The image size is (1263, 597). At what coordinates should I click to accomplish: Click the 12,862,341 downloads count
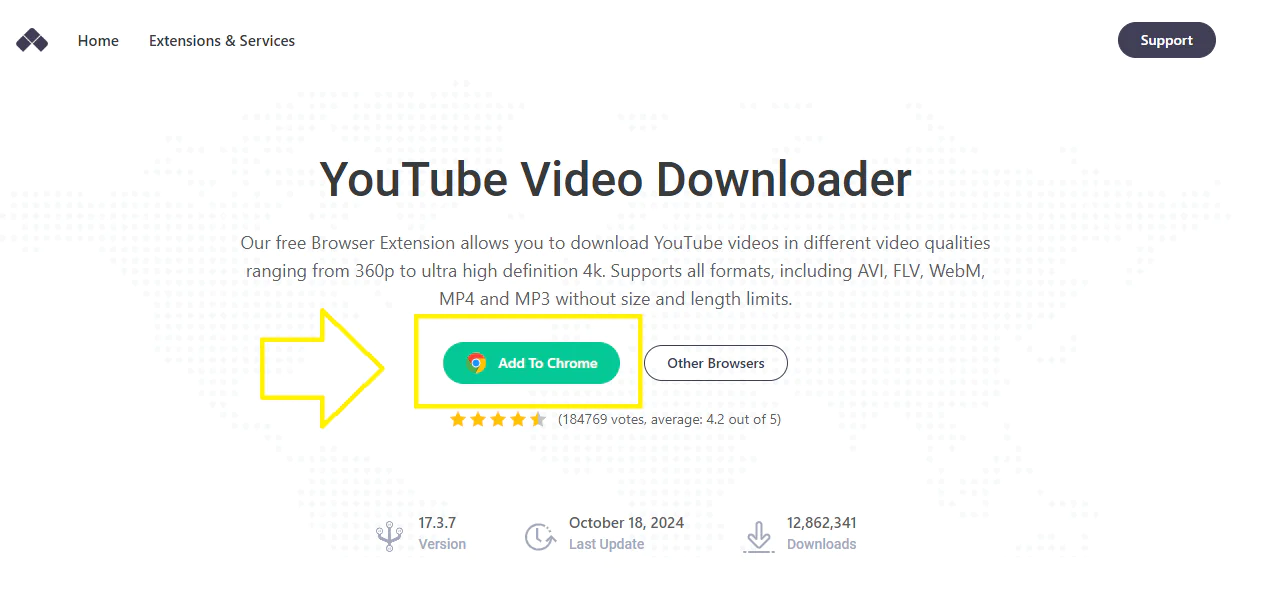822,523
